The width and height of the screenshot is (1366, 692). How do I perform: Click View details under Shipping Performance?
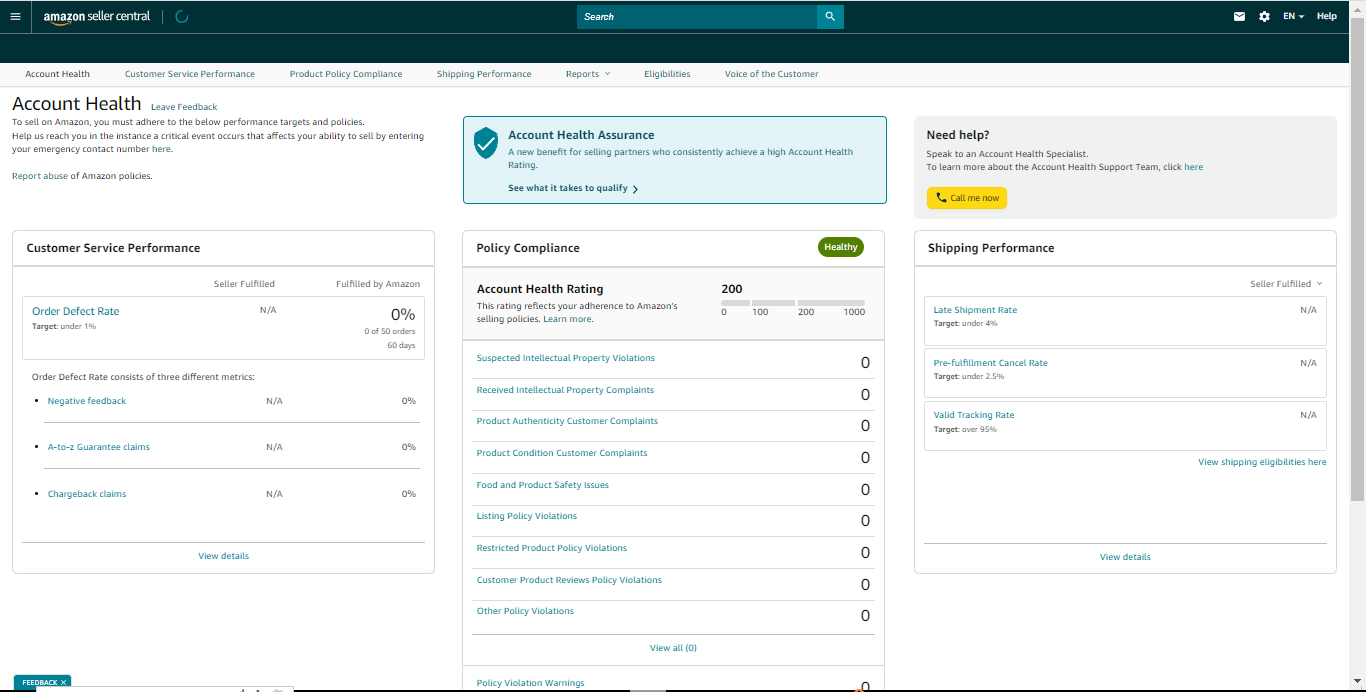click(1125, 557)
